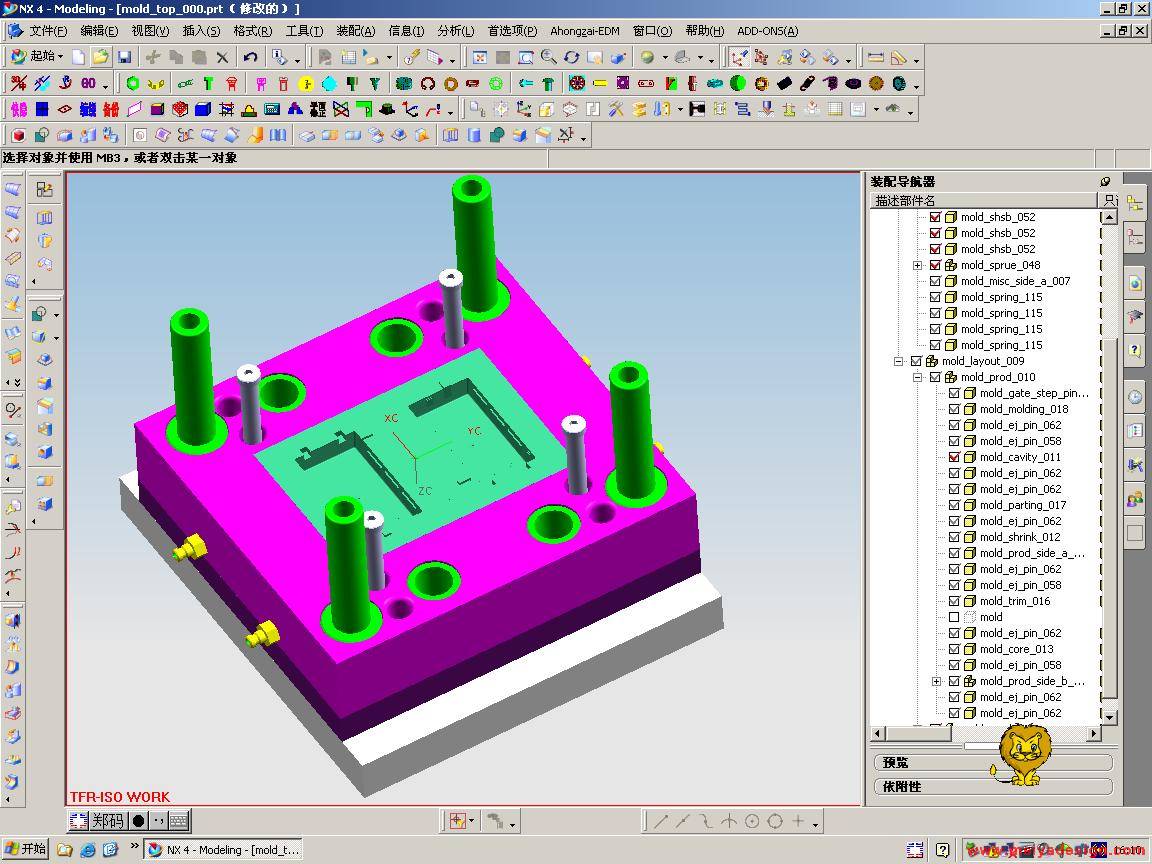Open the History clock icon in sidebar
The image size is (1152, 864).
pos(1135,397)
